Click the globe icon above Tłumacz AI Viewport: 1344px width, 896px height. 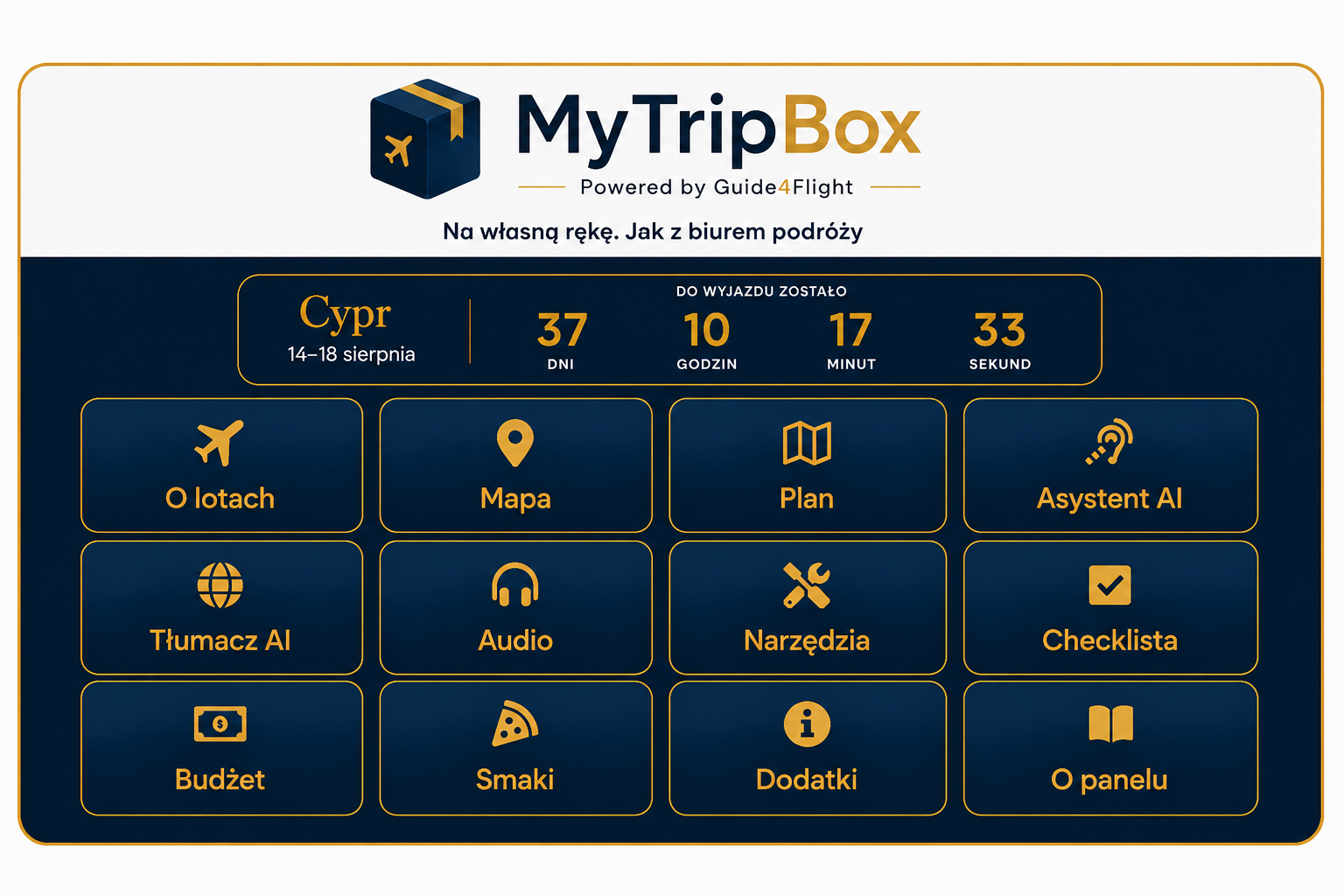[x=220, y=584]
